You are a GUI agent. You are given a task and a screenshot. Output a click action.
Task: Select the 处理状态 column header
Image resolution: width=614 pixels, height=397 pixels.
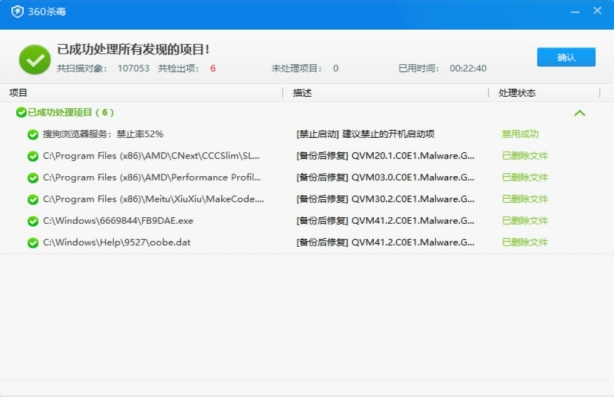point(517,93)
